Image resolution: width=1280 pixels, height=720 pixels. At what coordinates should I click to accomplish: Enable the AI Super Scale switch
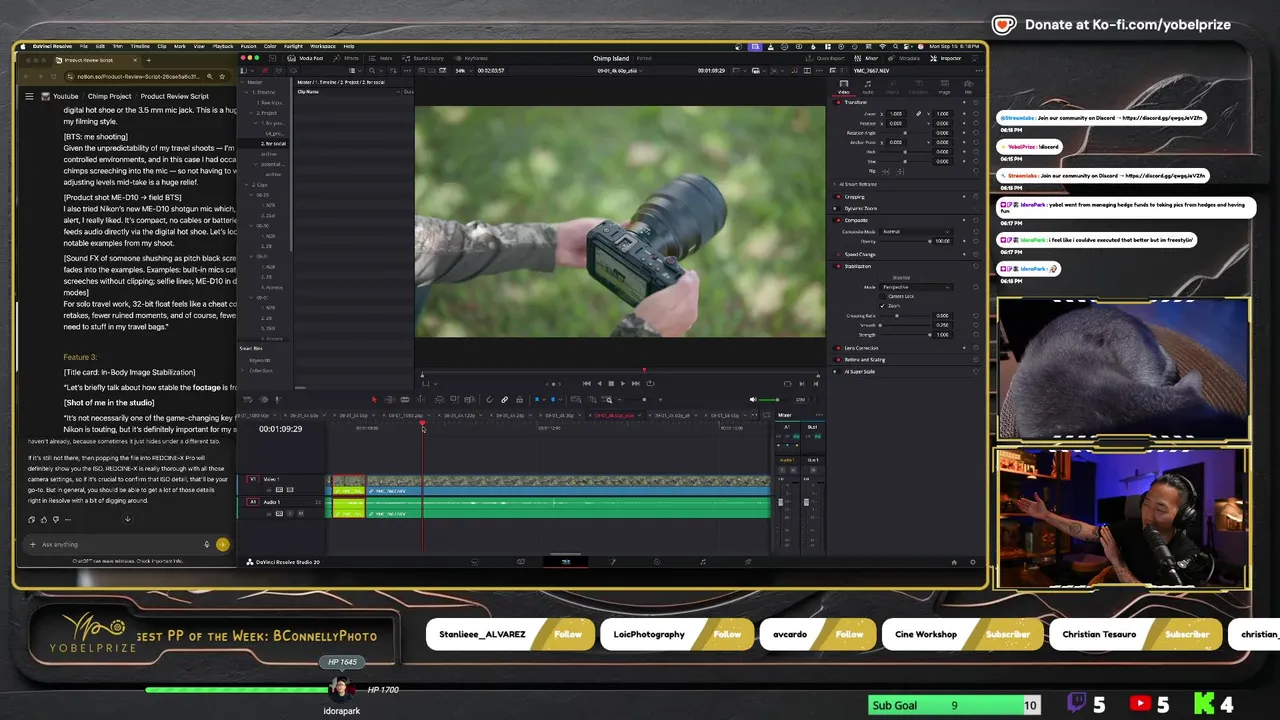836,372
